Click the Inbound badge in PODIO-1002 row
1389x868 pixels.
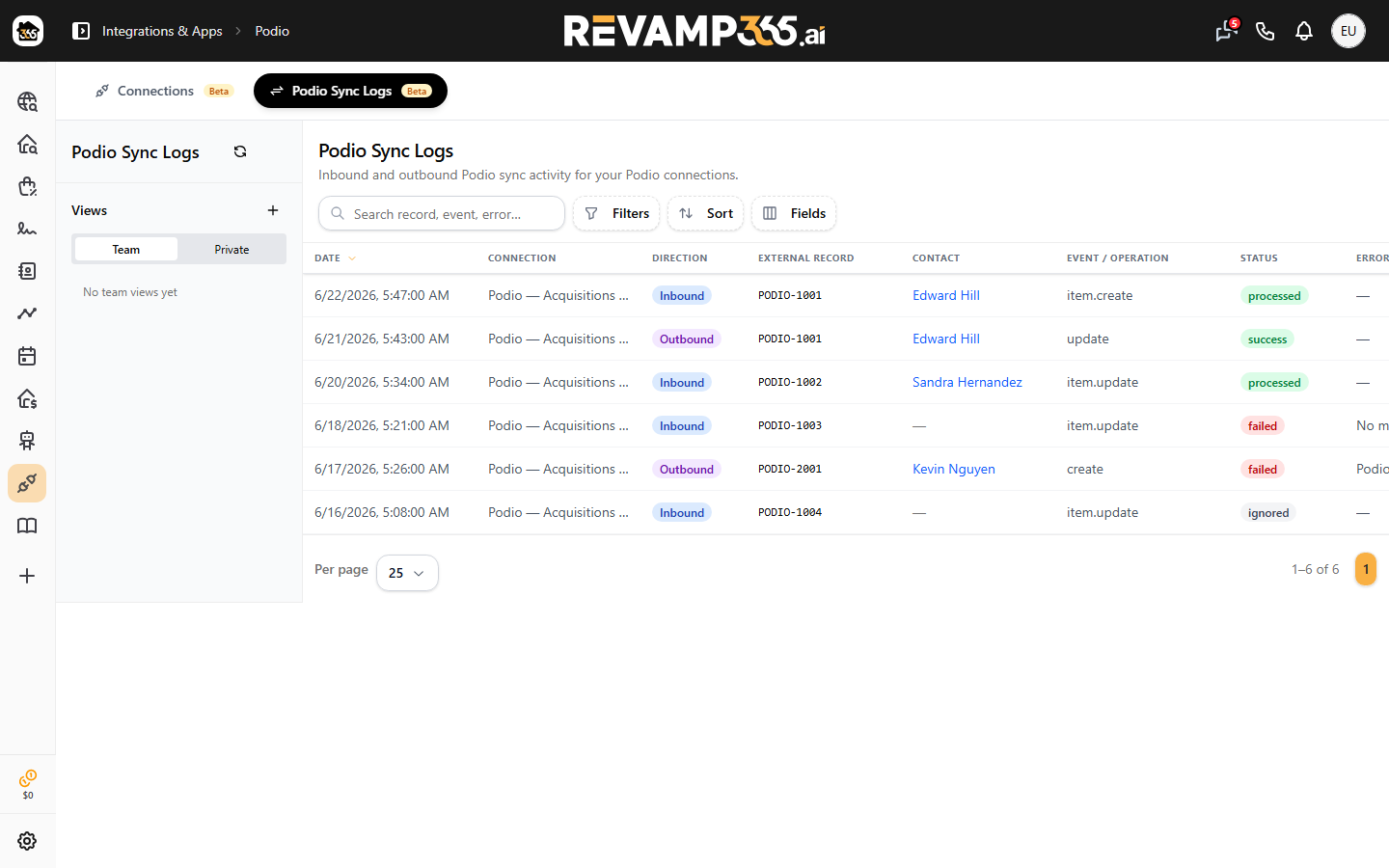click(x=682, y=382)
